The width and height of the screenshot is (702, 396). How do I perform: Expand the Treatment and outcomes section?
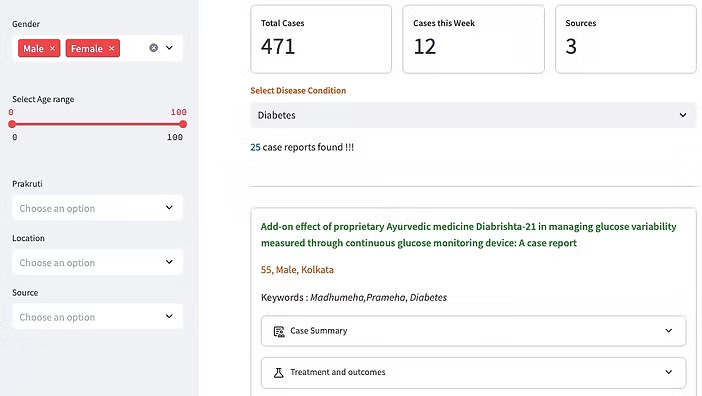point(474,372)
